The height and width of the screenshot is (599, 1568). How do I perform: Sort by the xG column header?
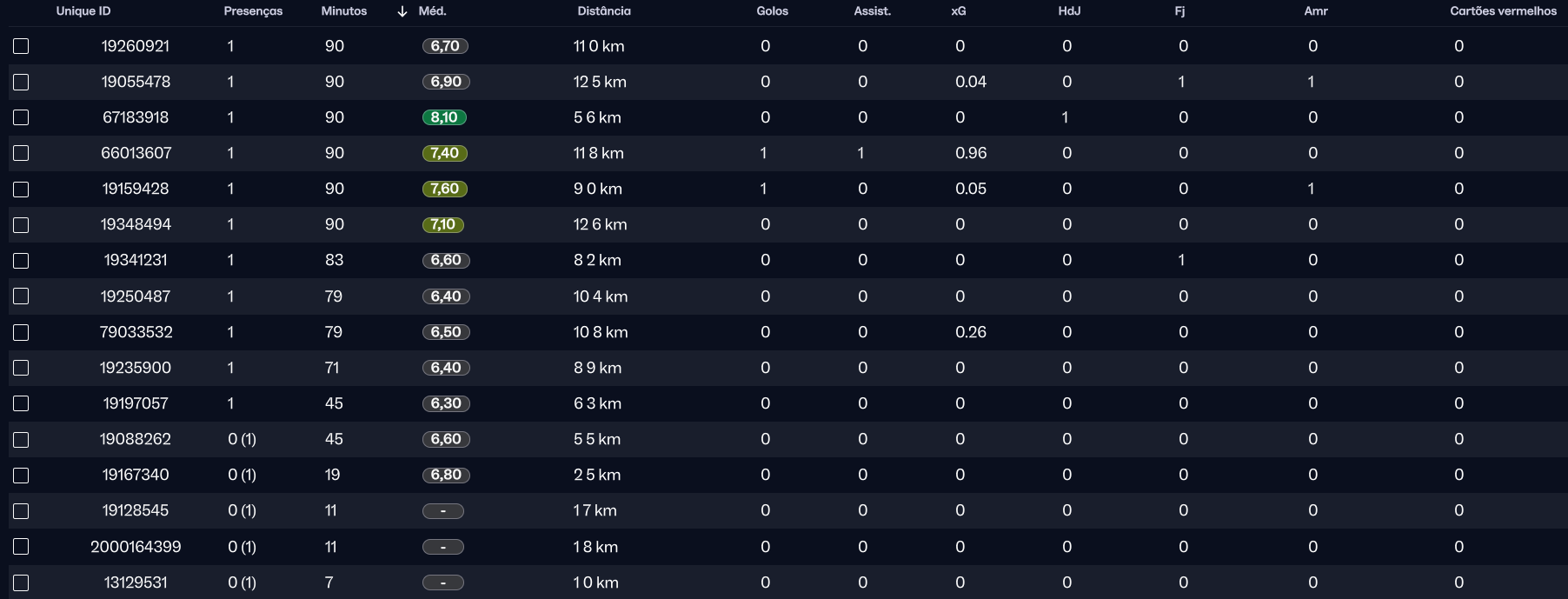tap(959, 11)
